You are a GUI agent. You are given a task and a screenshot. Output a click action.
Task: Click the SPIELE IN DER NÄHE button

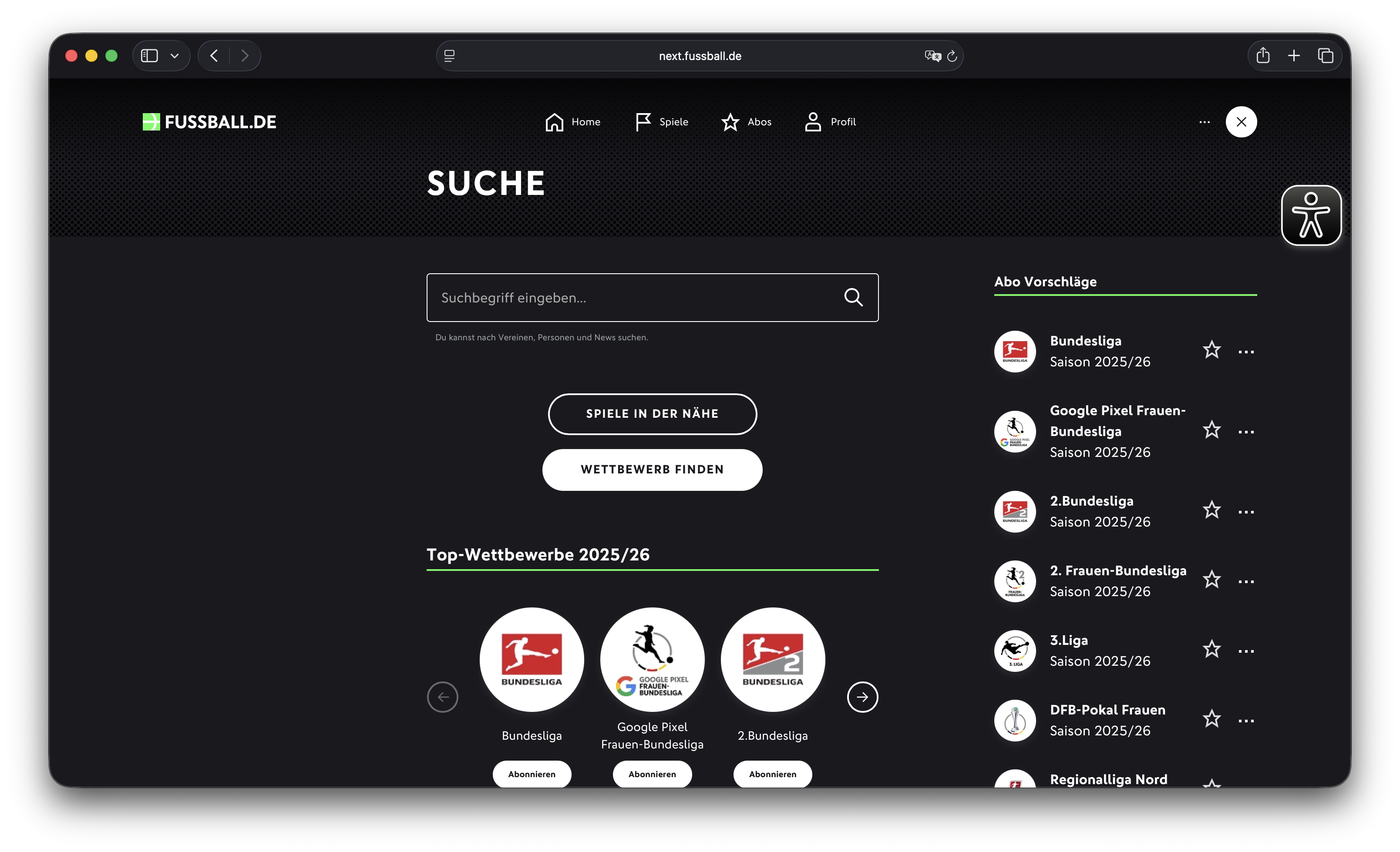(652, 414)
